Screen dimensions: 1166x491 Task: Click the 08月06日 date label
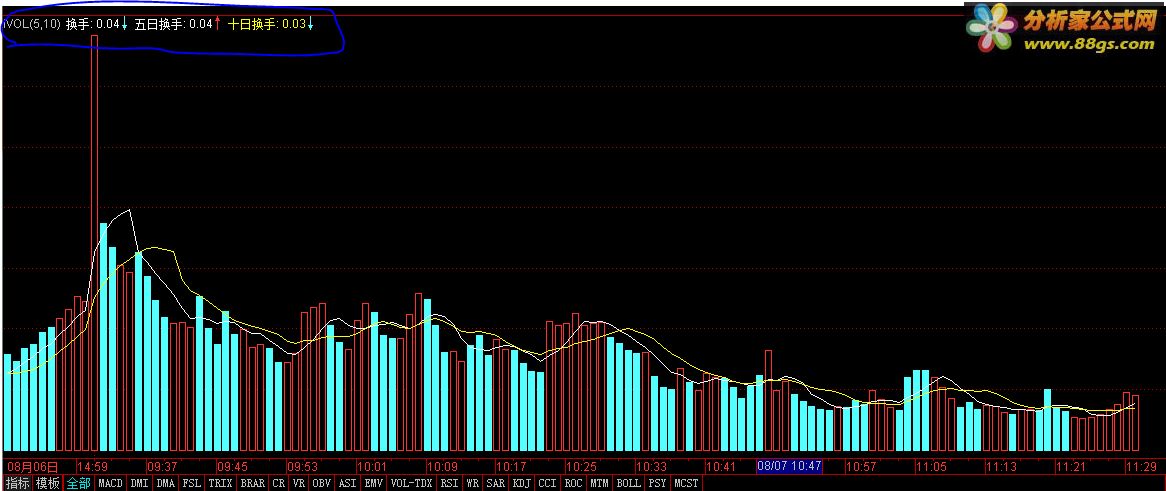click(x=33, y=466)
